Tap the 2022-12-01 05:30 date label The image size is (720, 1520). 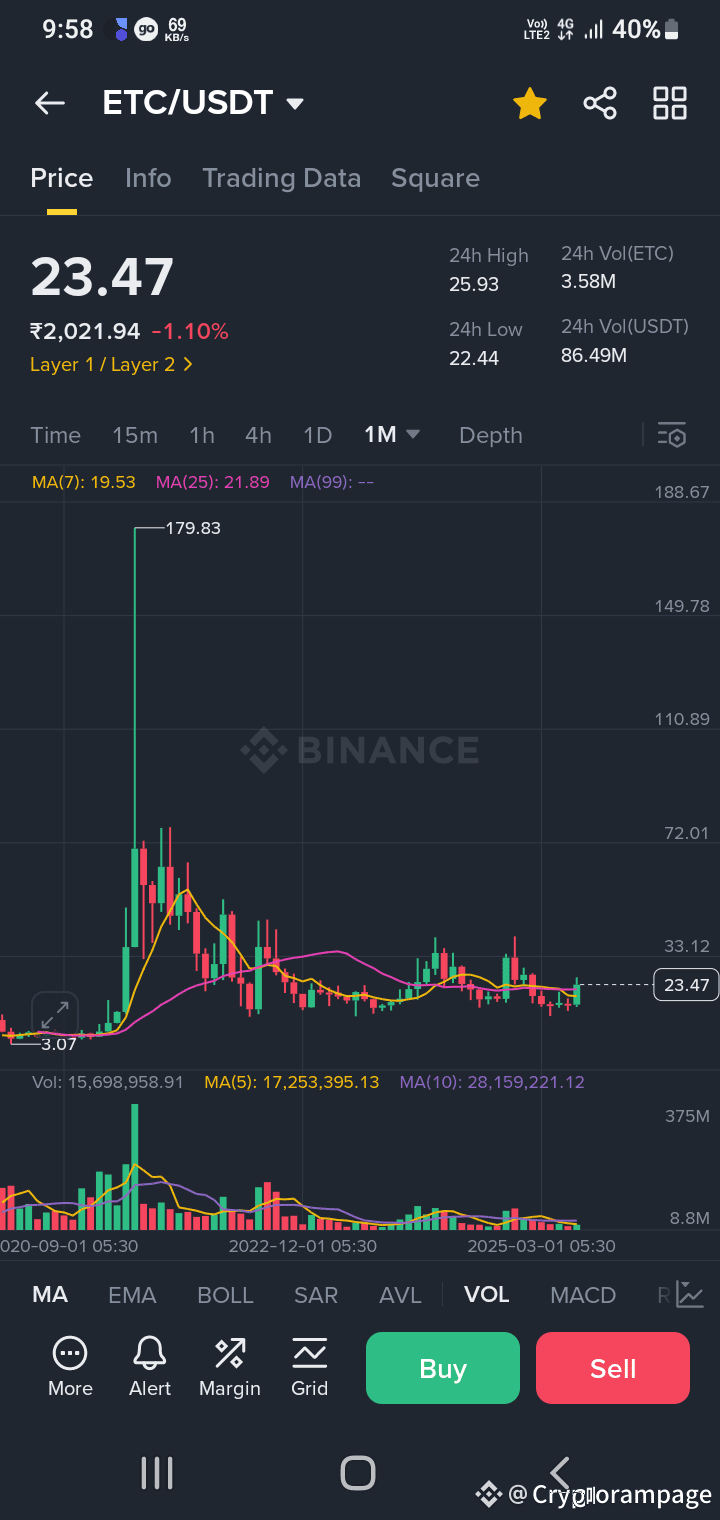tap(303, 1246)
